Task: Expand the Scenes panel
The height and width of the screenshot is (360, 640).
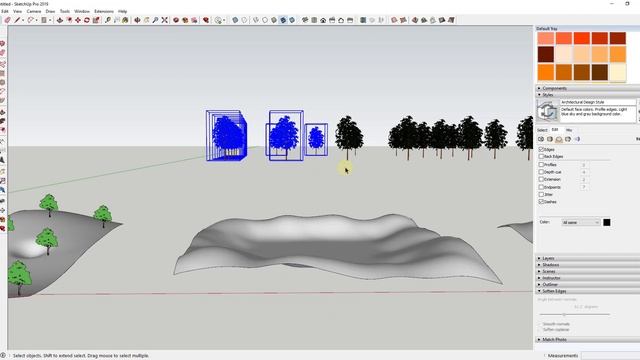Action: (587, 271)
